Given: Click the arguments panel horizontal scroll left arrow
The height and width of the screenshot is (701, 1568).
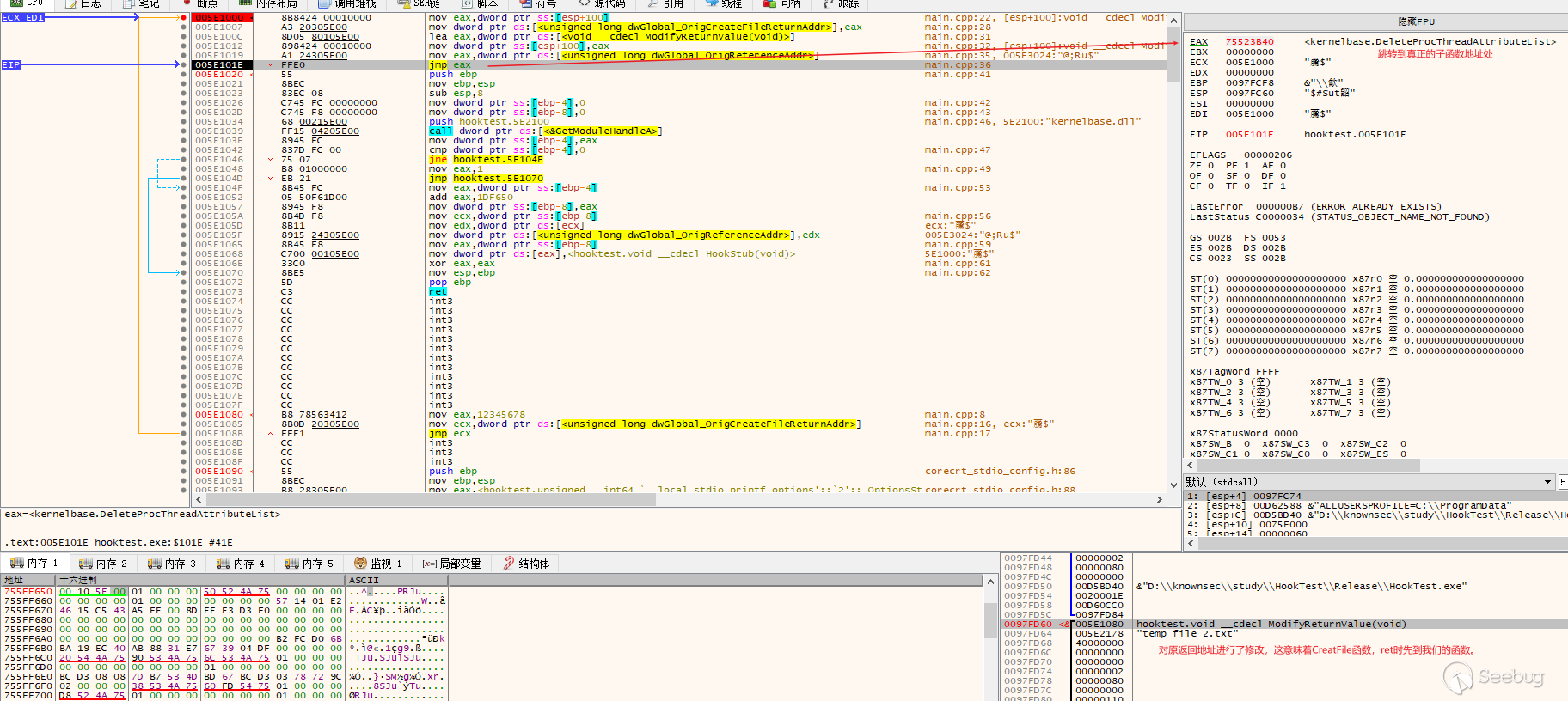Looking at the screenshot, I should [x=1191, y=543].
